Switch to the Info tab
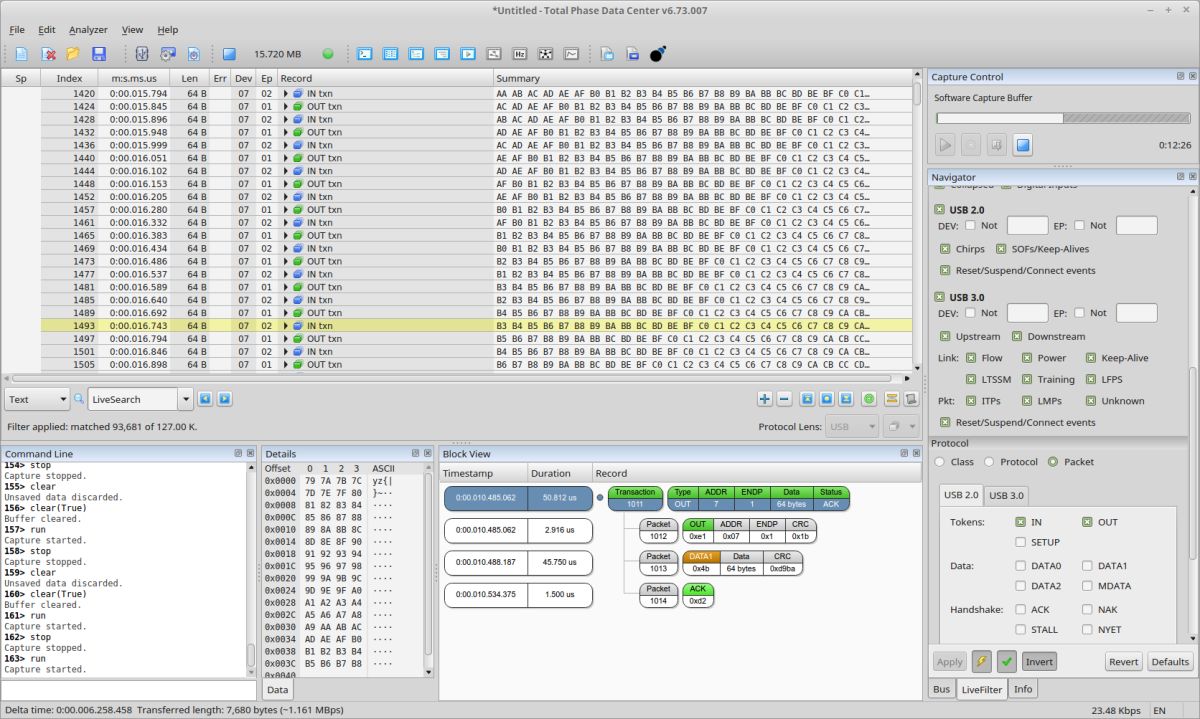 pos(1023,689)
